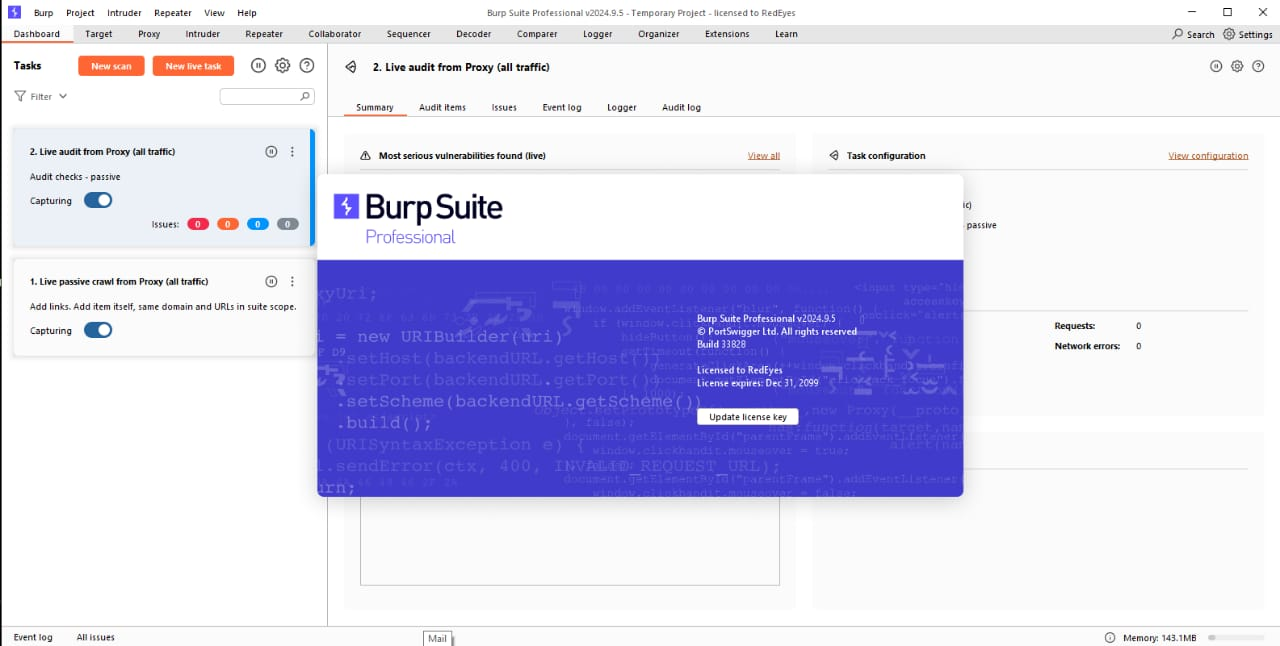Click the orange medium-severity issues badge
The image size is (1280, 646).
tap(228, 224)
